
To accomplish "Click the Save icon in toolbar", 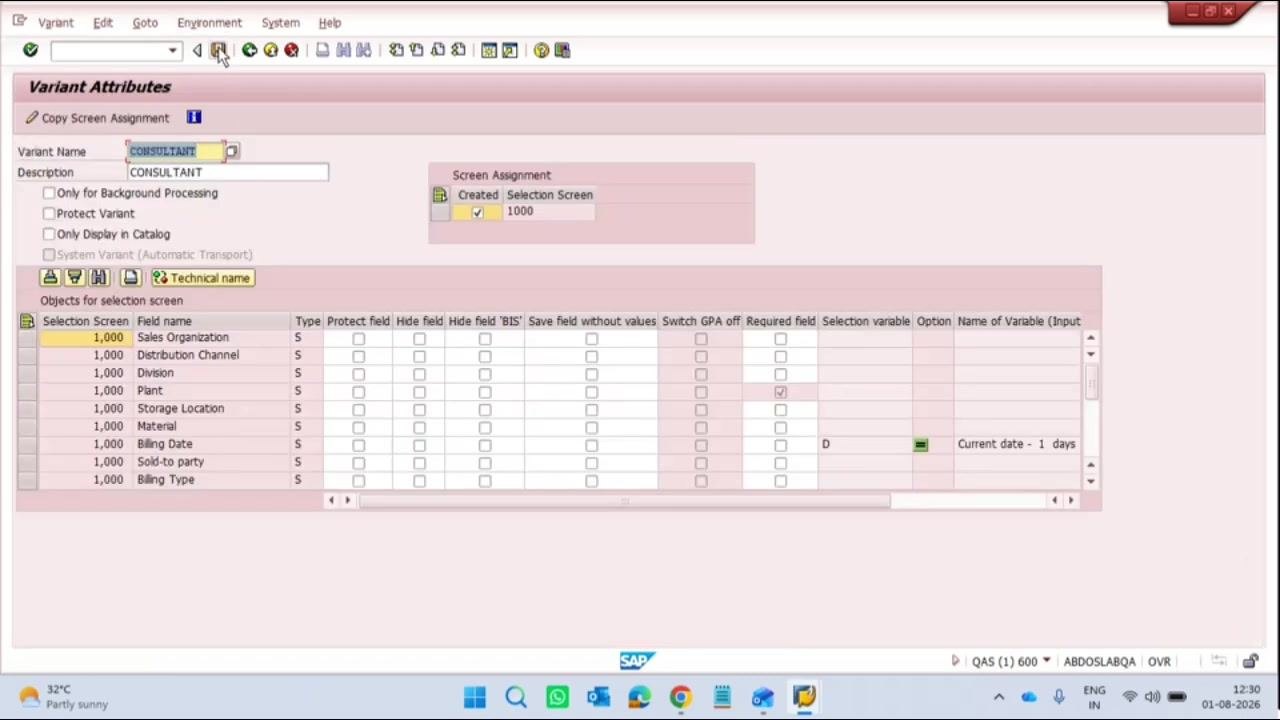I will tap(218, 50).
